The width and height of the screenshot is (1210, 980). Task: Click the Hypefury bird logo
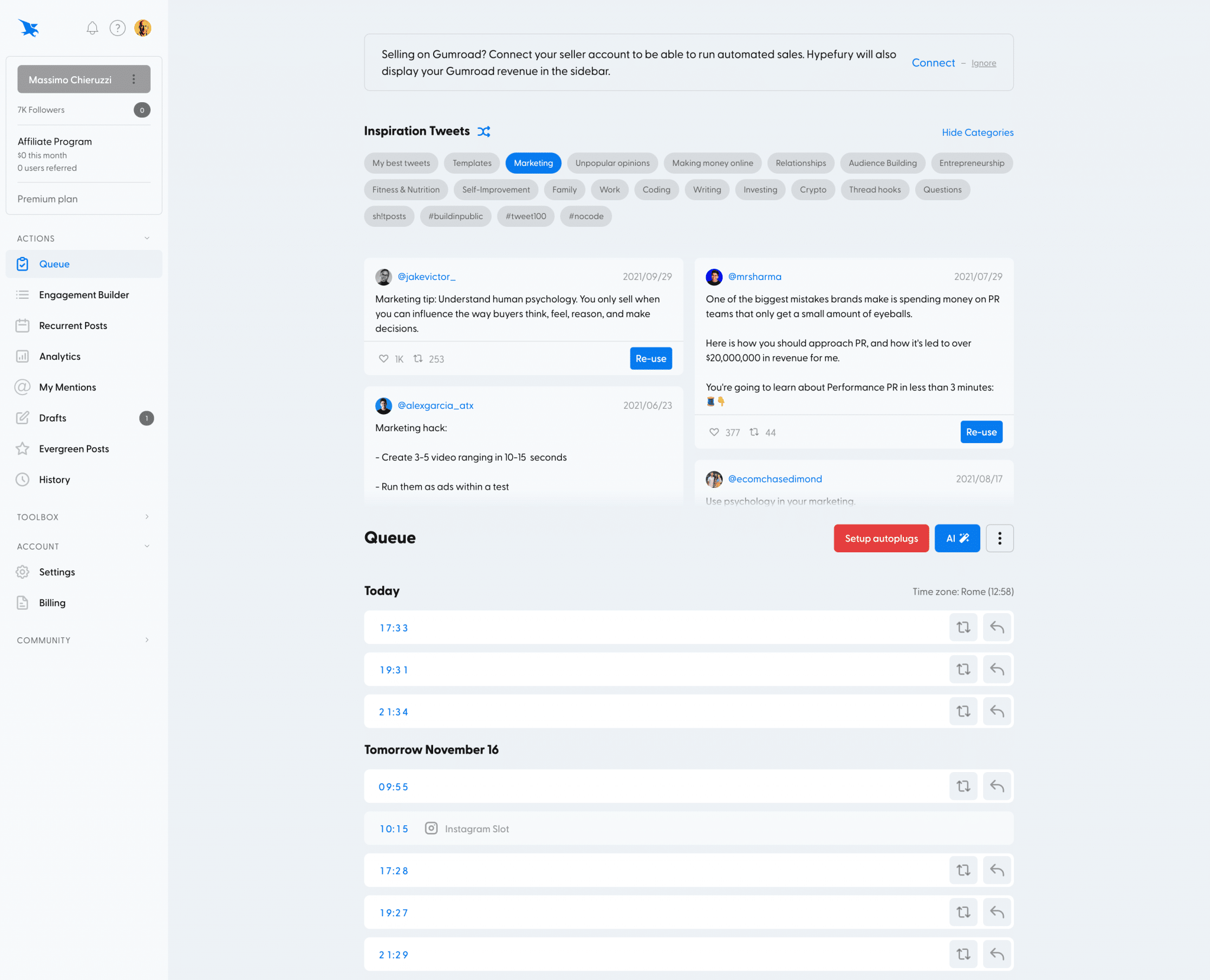[28, 28]
